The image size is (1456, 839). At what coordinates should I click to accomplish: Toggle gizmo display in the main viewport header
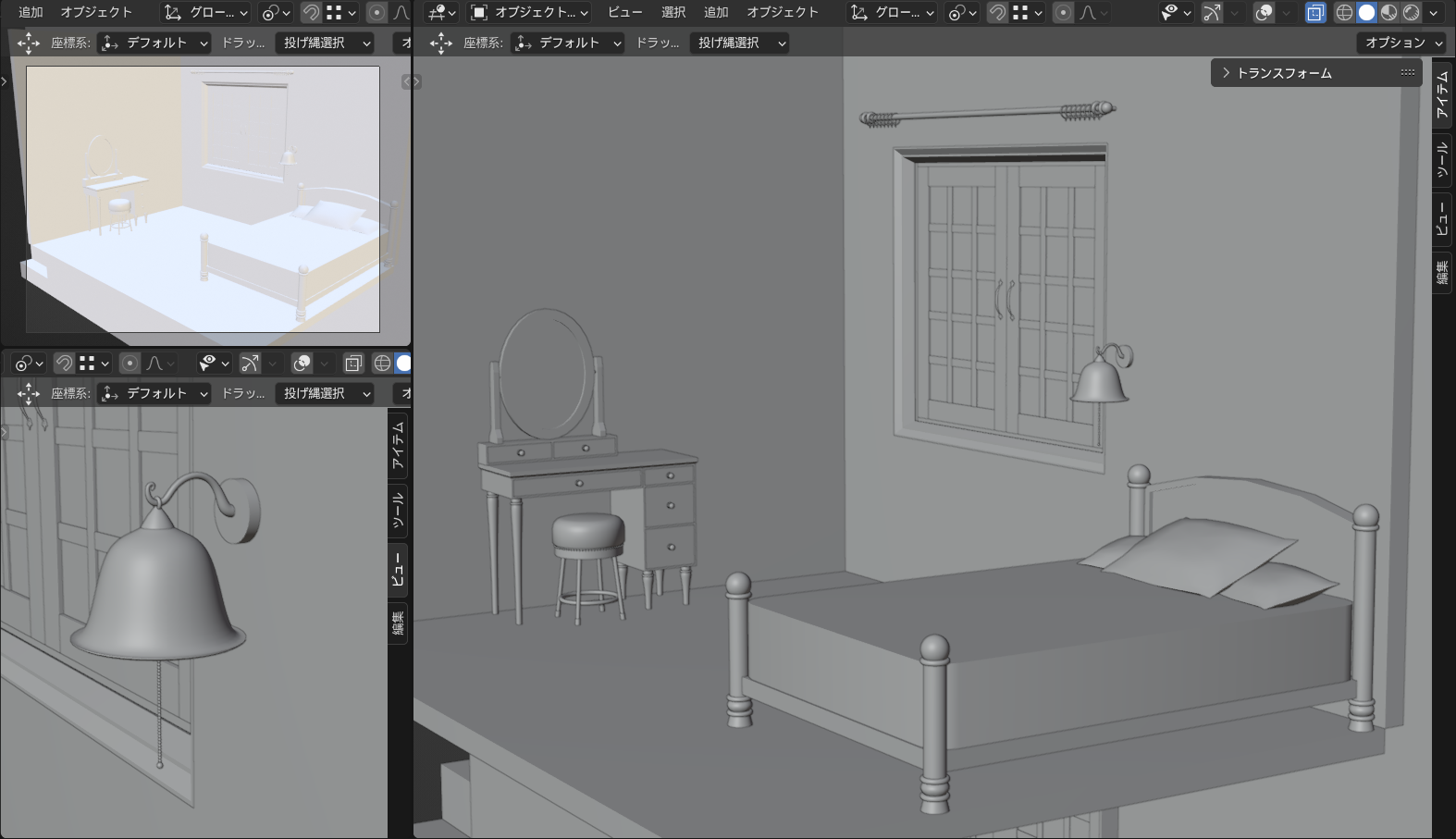click(1212, 12)
